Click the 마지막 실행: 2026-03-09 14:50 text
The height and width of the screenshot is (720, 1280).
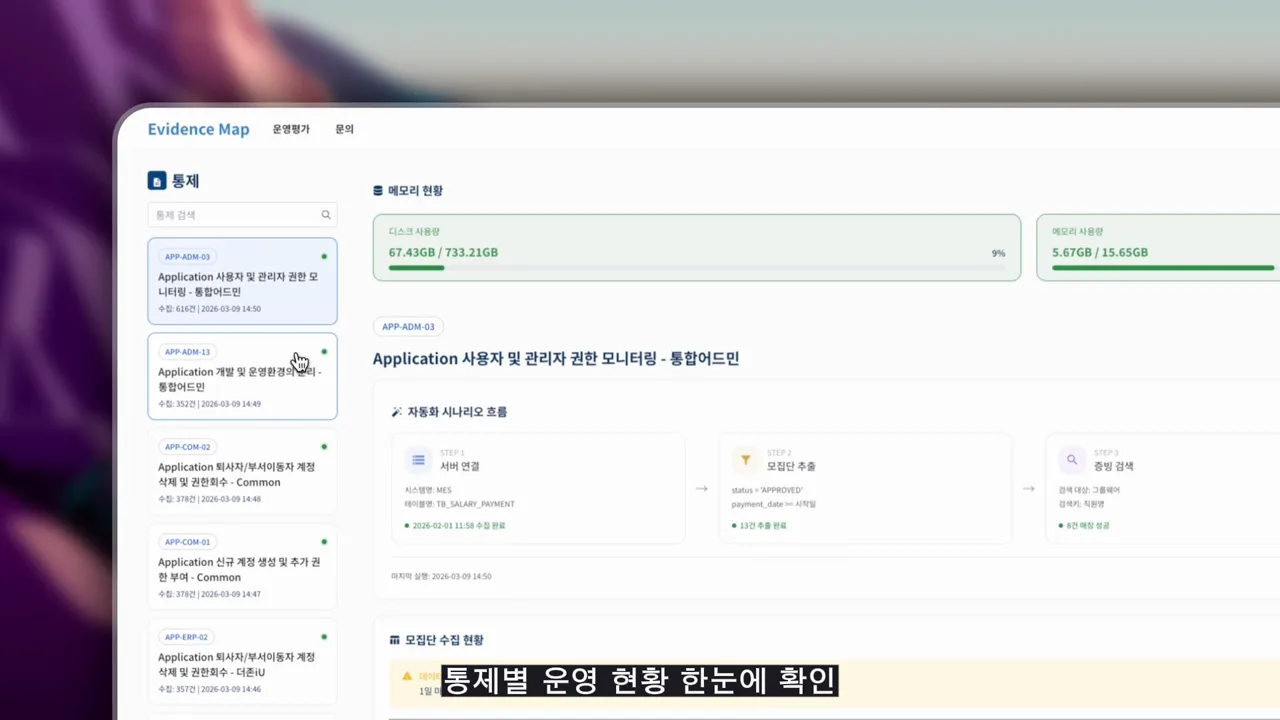[x=441, y=576]
